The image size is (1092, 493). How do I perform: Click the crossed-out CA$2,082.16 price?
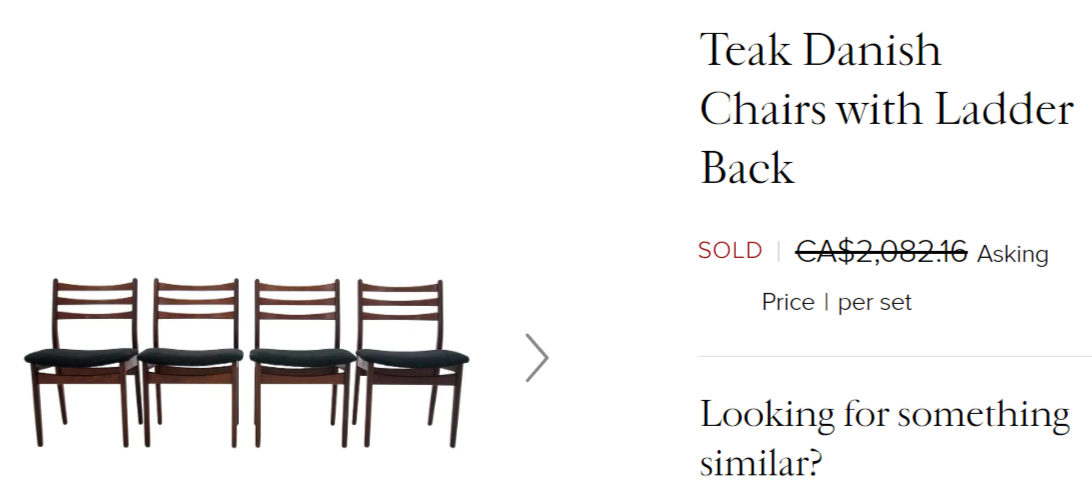tap(881, 252)
